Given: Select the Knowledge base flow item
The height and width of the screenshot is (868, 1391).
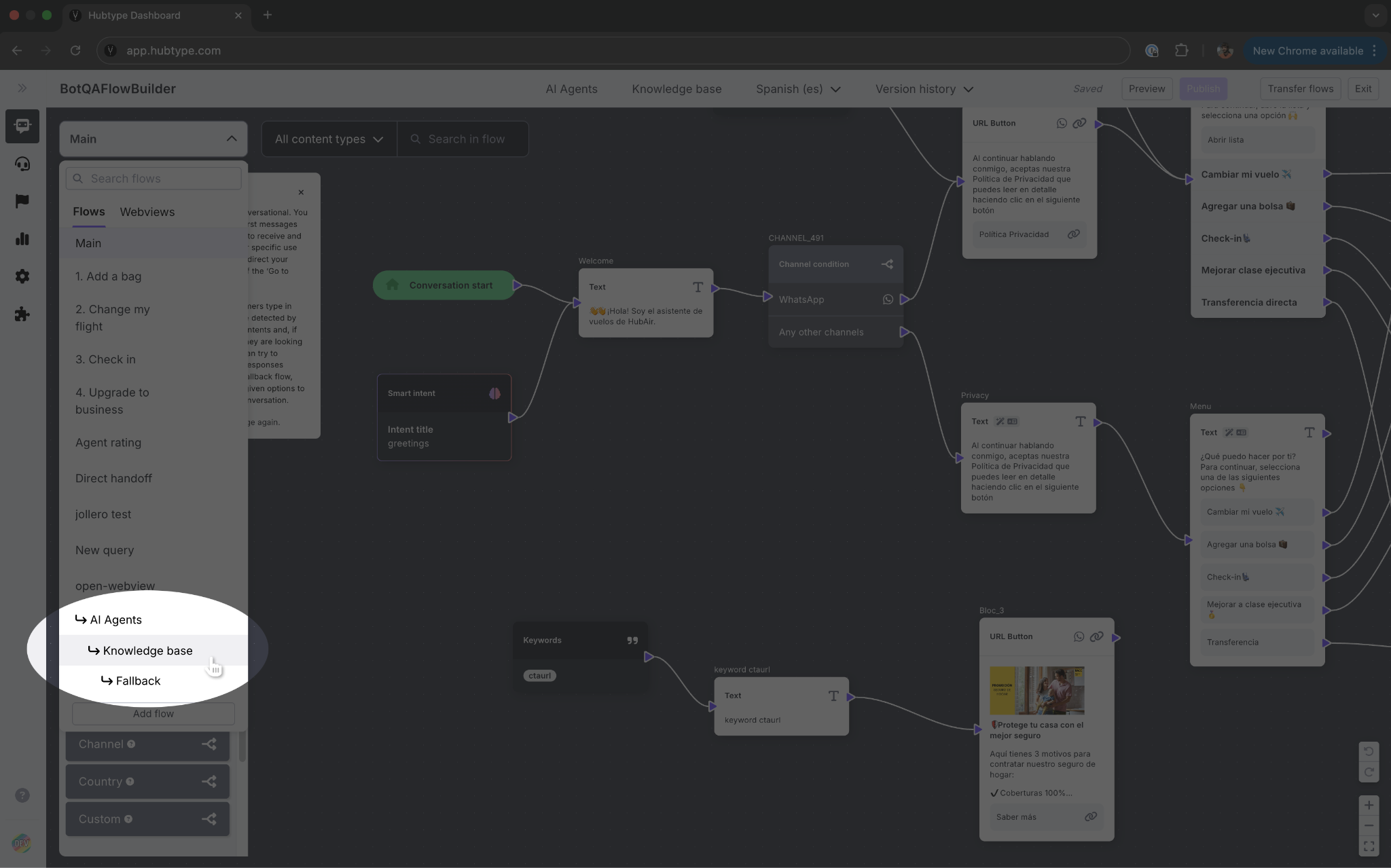Looking at the screenshot, I should [x=147, y=651].
